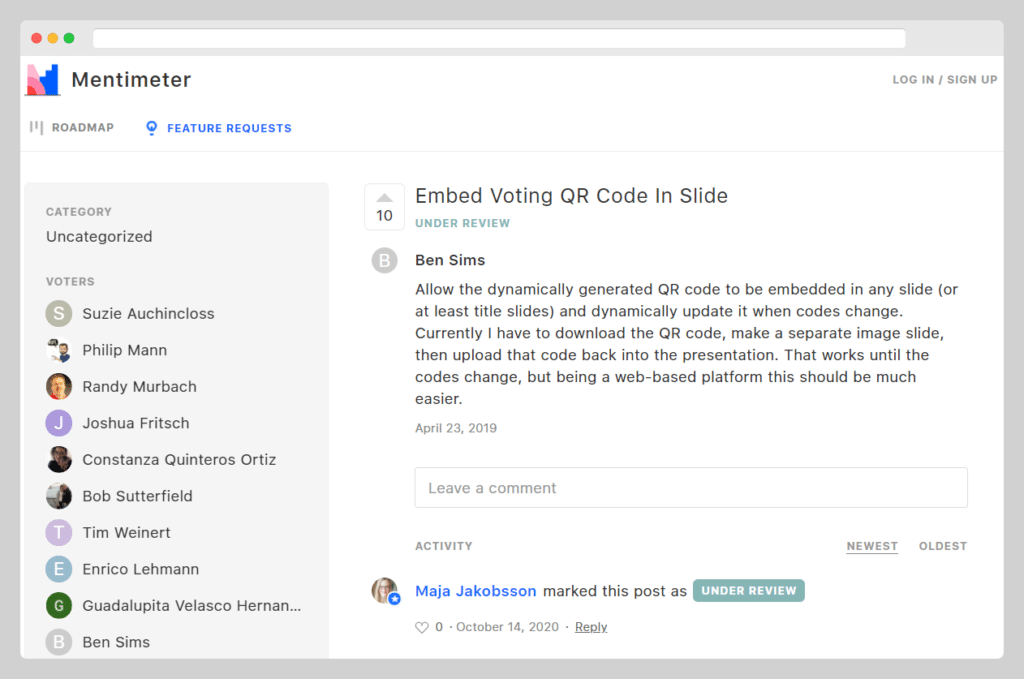The width and height of the screenshot is (1024, 679).
Task: Click Philip Mann's voter photo
Action: tap(59, 350)
